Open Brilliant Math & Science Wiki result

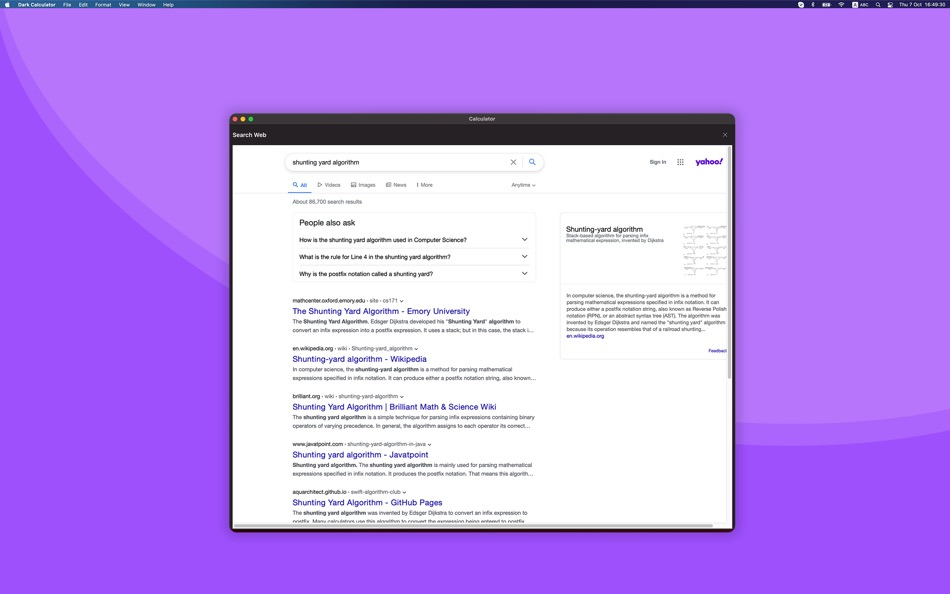click(394, 407)
